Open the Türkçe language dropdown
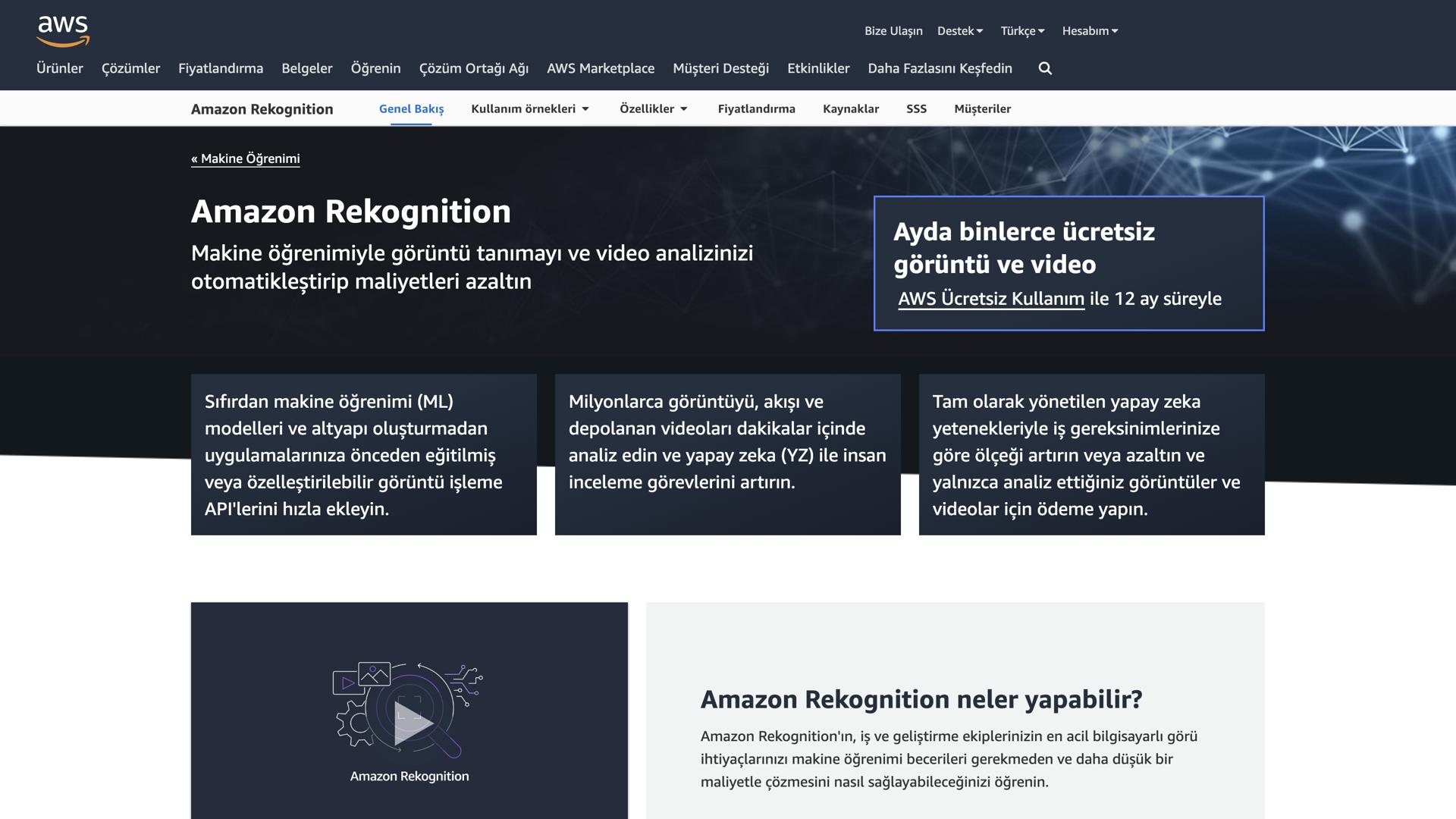This screenshot has width=1456, height=819. pos(1021,30)
